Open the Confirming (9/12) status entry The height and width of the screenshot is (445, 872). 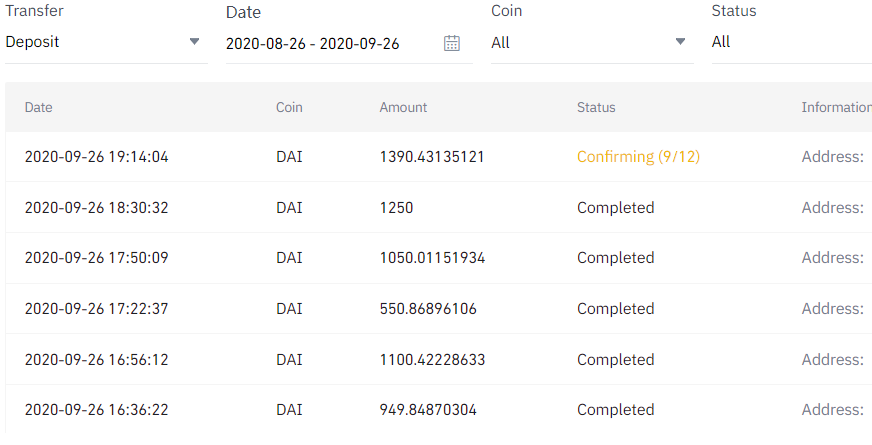pos(638,157)
